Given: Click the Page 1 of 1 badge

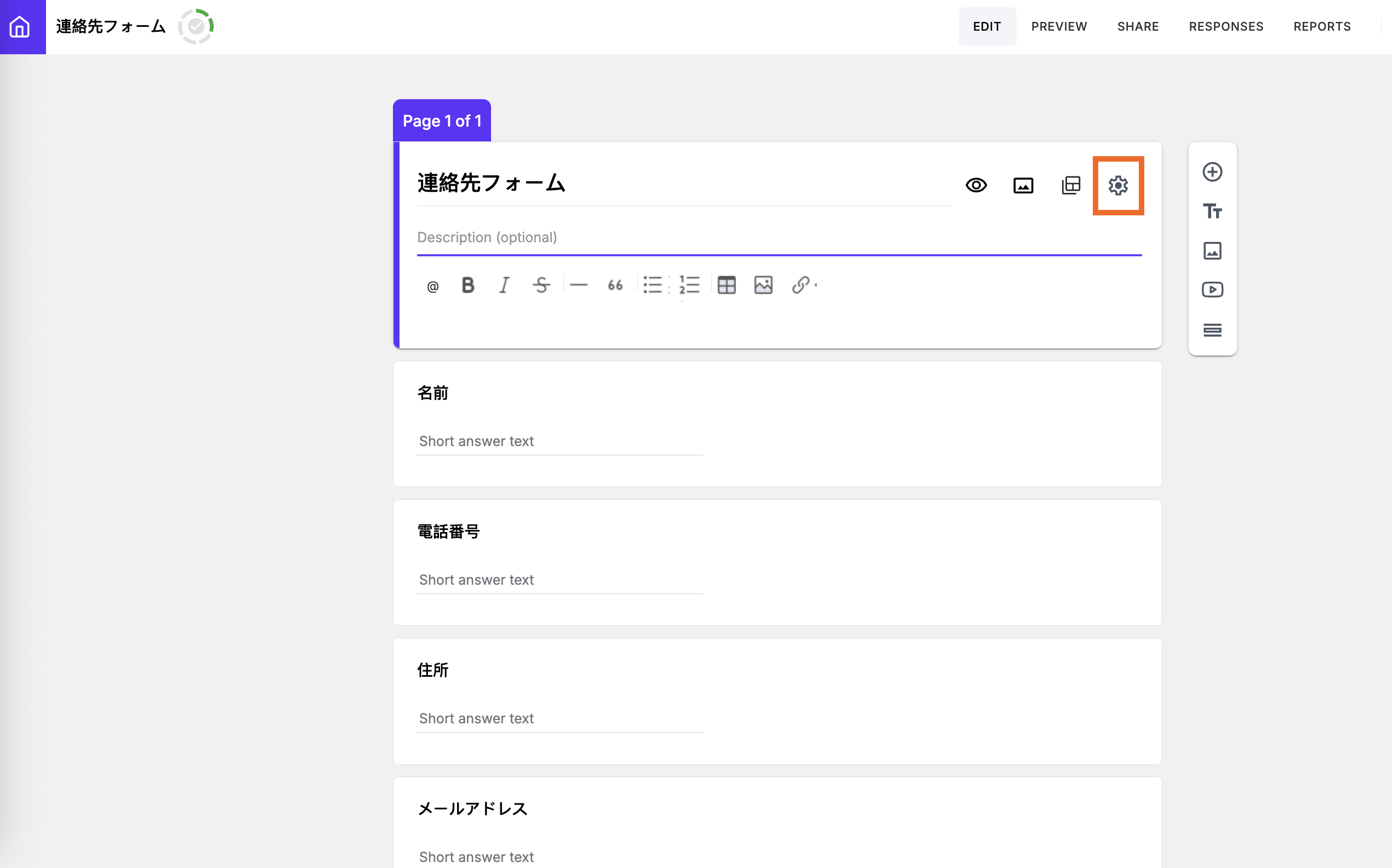Looking at the screenshot, I should (441, 120).
